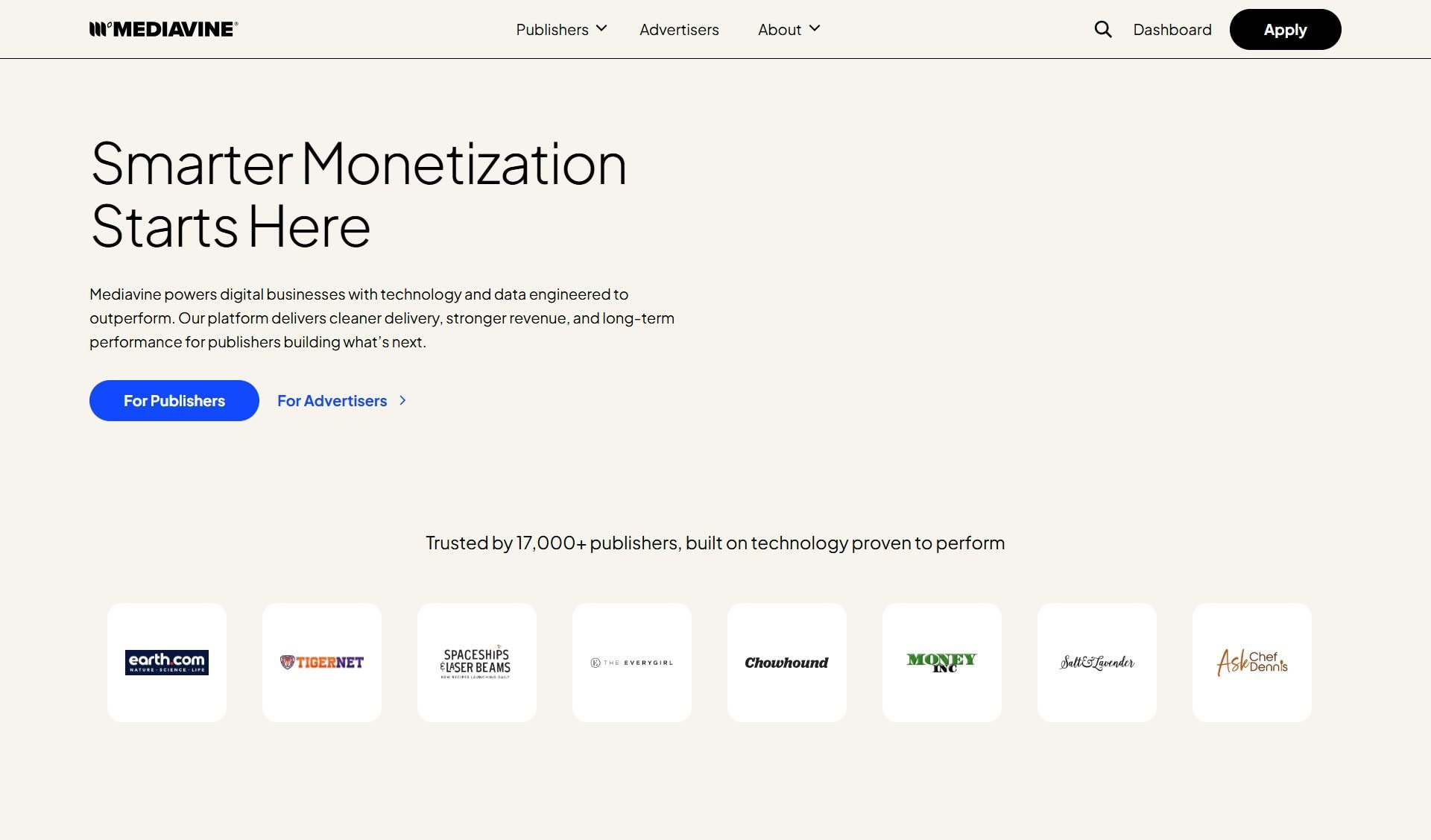Click the chevron next to For Advertisers

(x=402, y=400)
